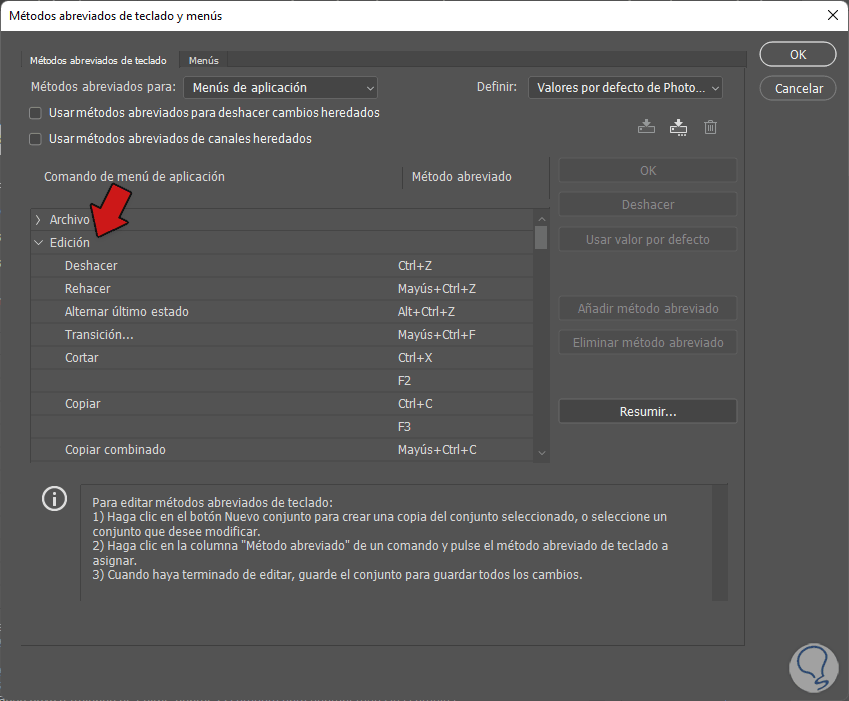The image size is (849, 701).
Task: Collapse the Edición menu group
Action: pyautogui.click(x=38, y=243)
